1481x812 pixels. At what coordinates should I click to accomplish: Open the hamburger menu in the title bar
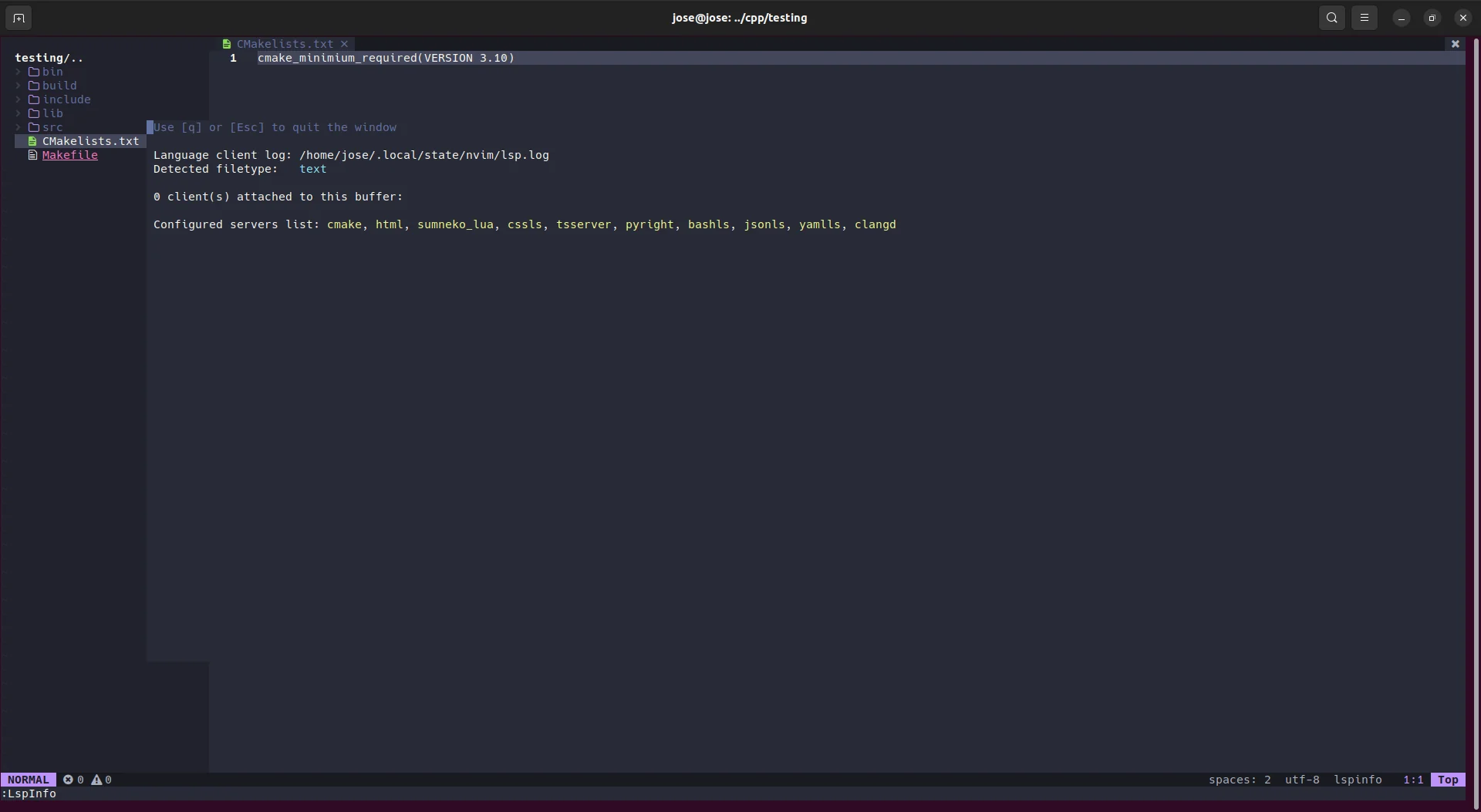[1365, 18]
